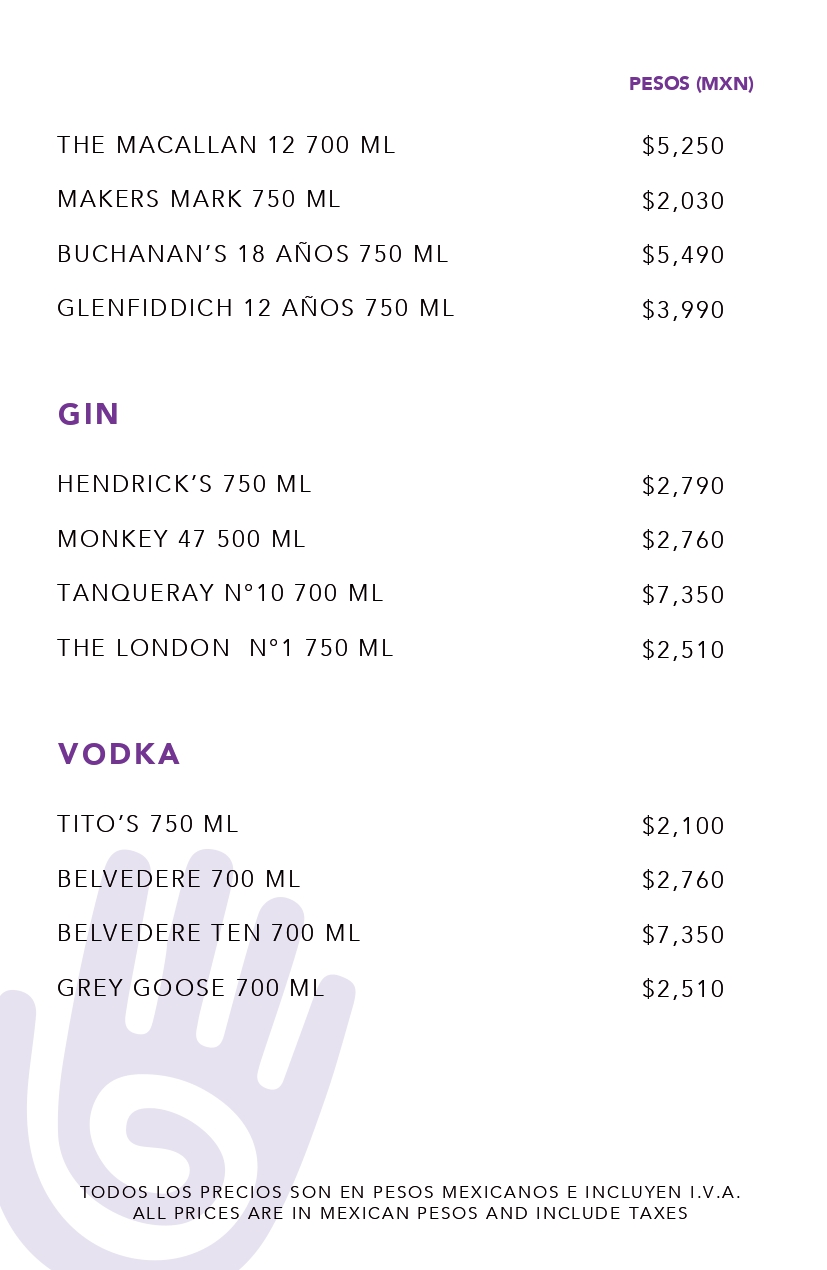Screen dimensions: 827x1270
Task: Click the Spanish taxes disclaimer line
Action: point(410,1192)
